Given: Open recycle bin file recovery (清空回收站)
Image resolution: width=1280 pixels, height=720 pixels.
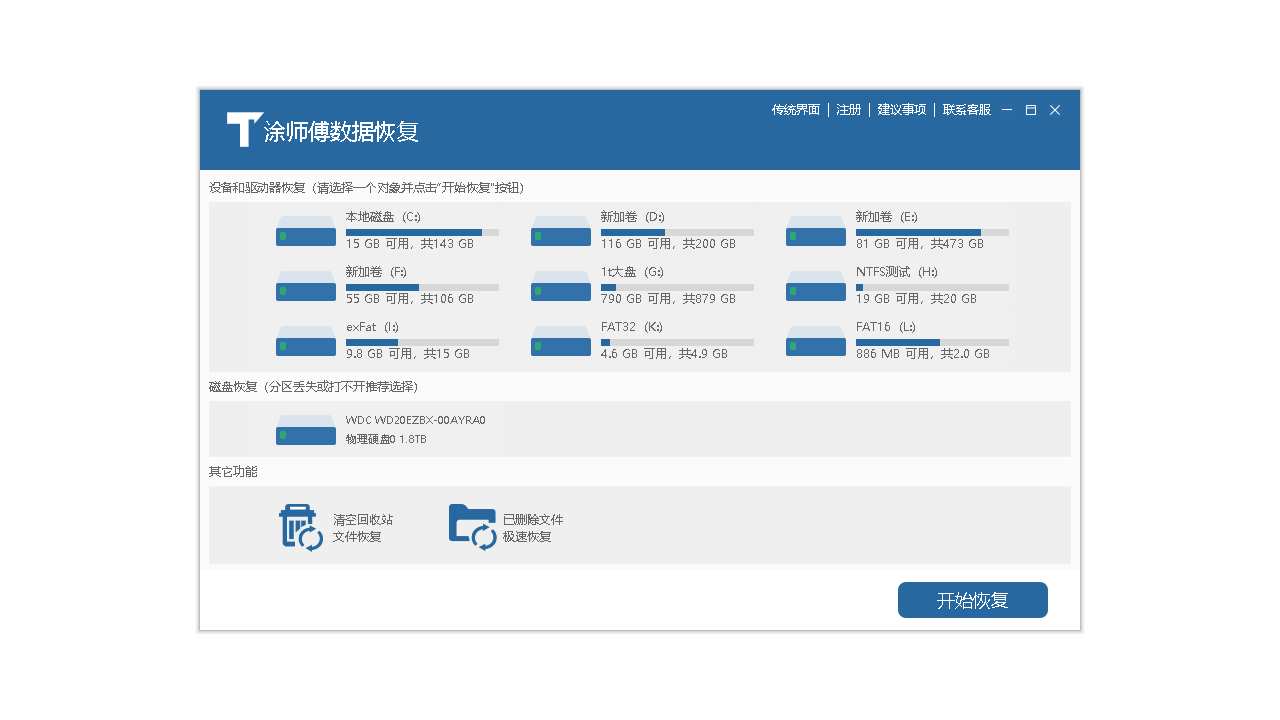Looking at the screenshot, I should [301, 527].
